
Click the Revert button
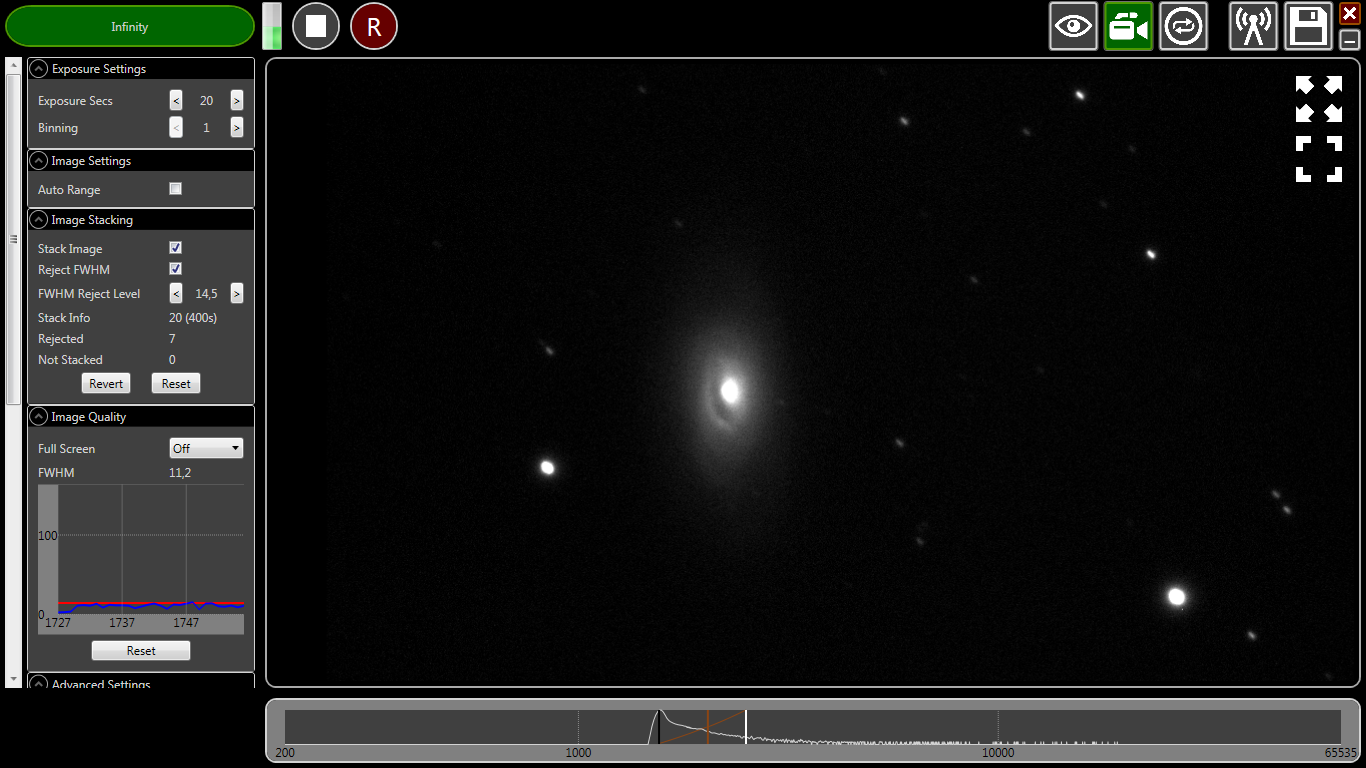click(x=106, y=383)
